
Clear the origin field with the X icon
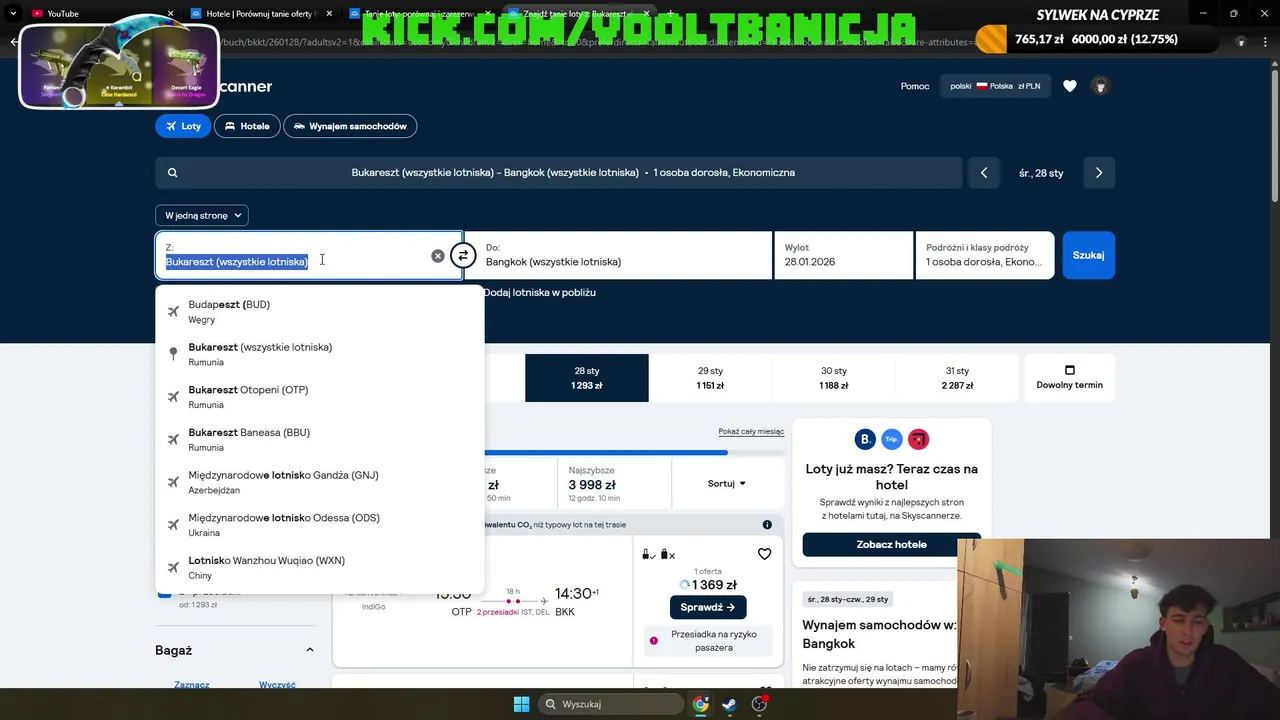(x=438, y=256)
